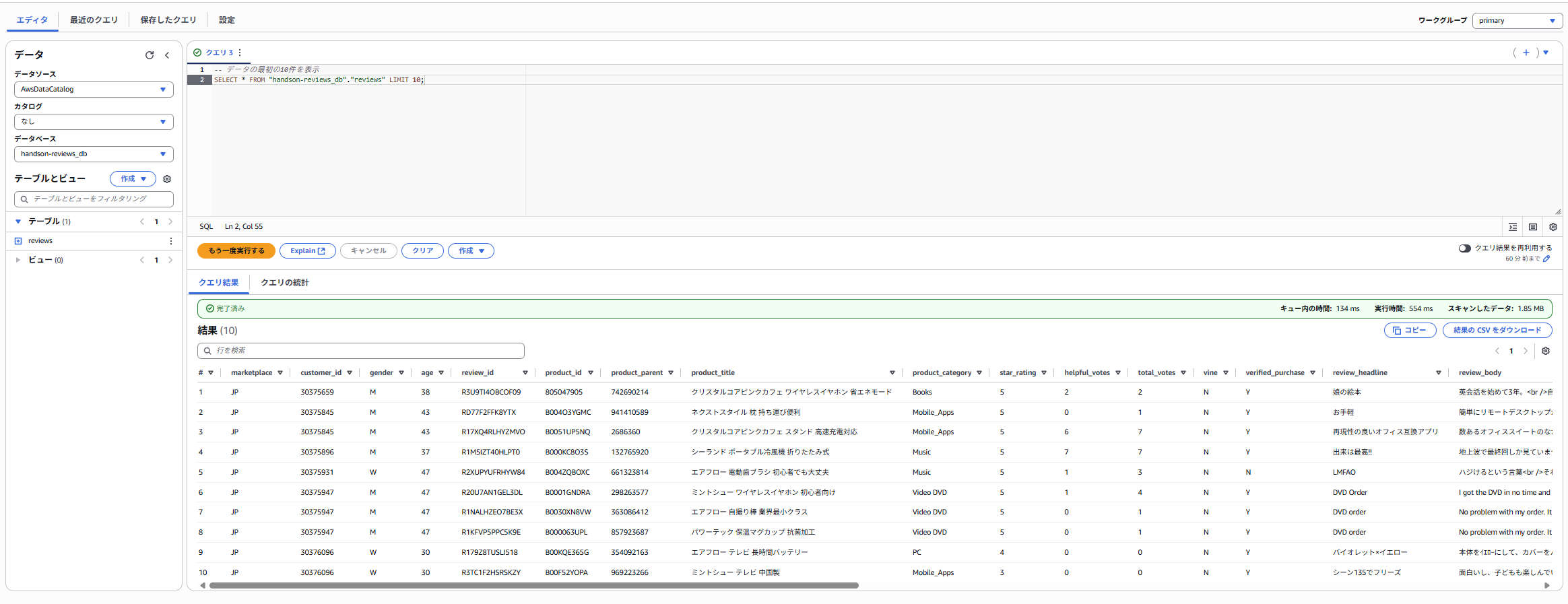This screenshot has height=604, width=1568.
Task: Go to next results page
Action: click(1526, 351)
